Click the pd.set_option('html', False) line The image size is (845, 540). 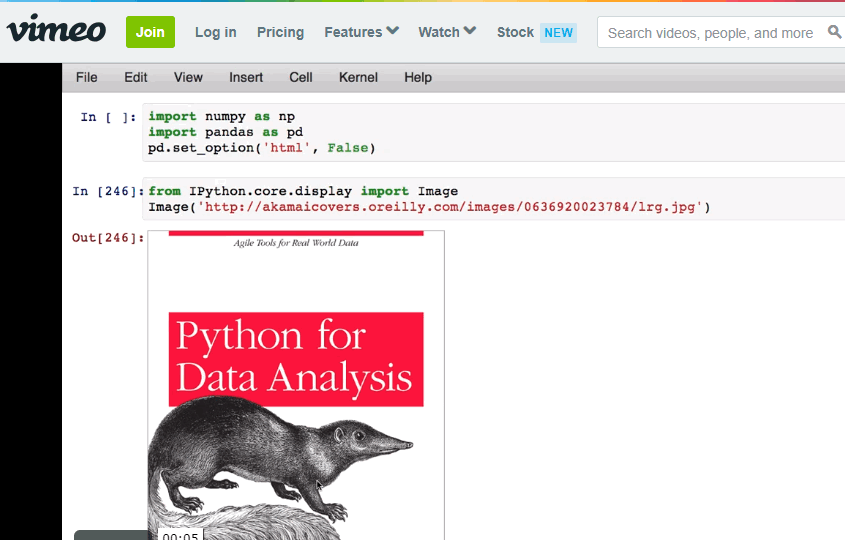click(261, 148)
